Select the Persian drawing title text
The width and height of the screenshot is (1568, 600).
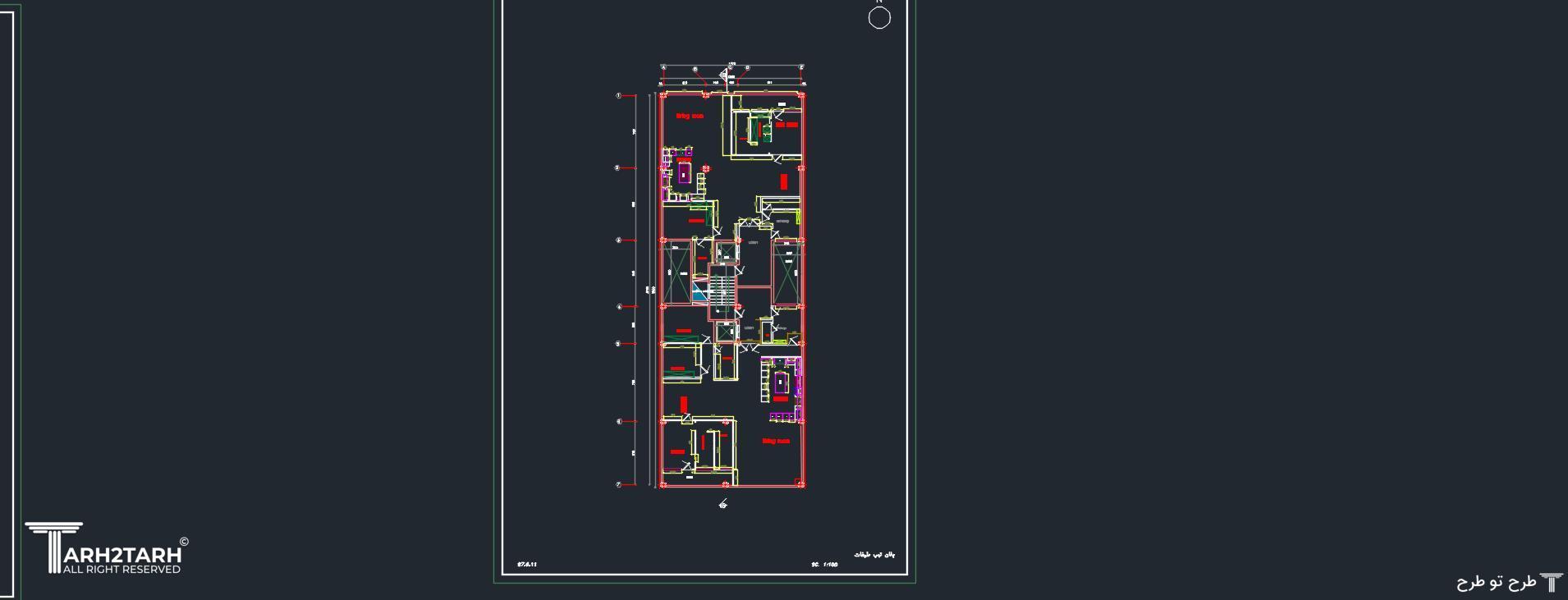(874, 556)
